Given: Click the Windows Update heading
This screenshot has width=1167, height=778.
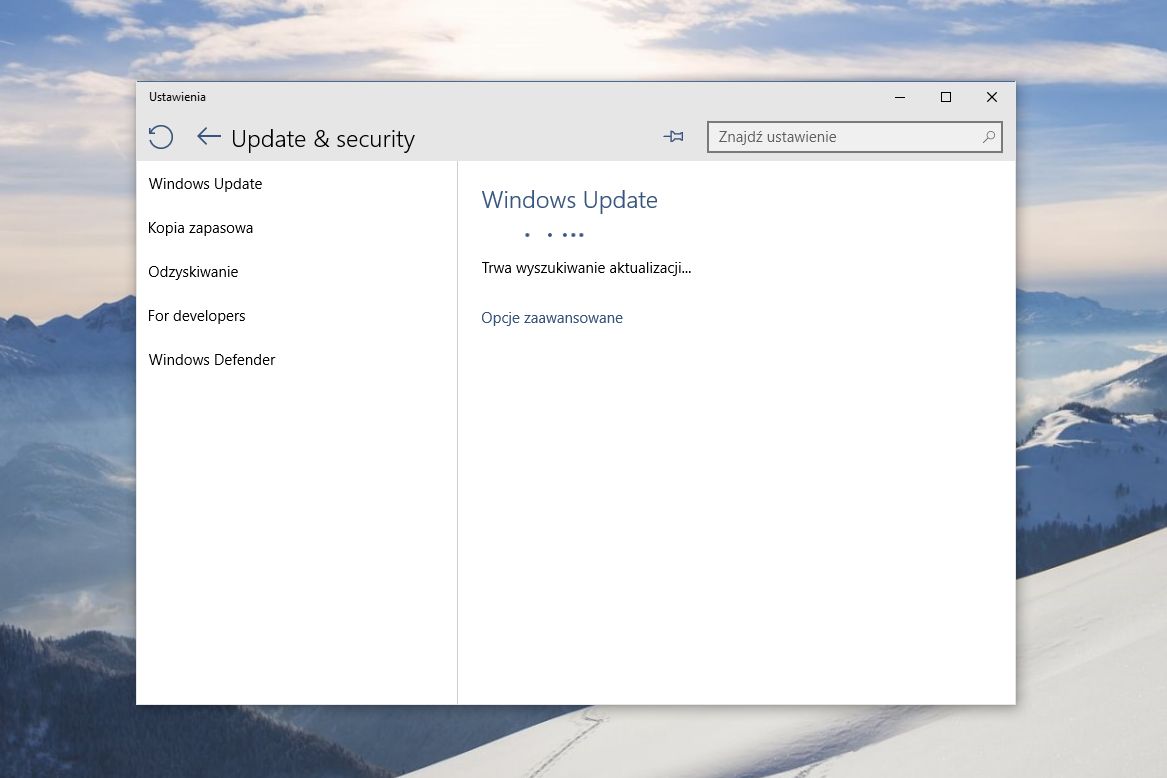Looking at the screenshot, I should (569, 200).
